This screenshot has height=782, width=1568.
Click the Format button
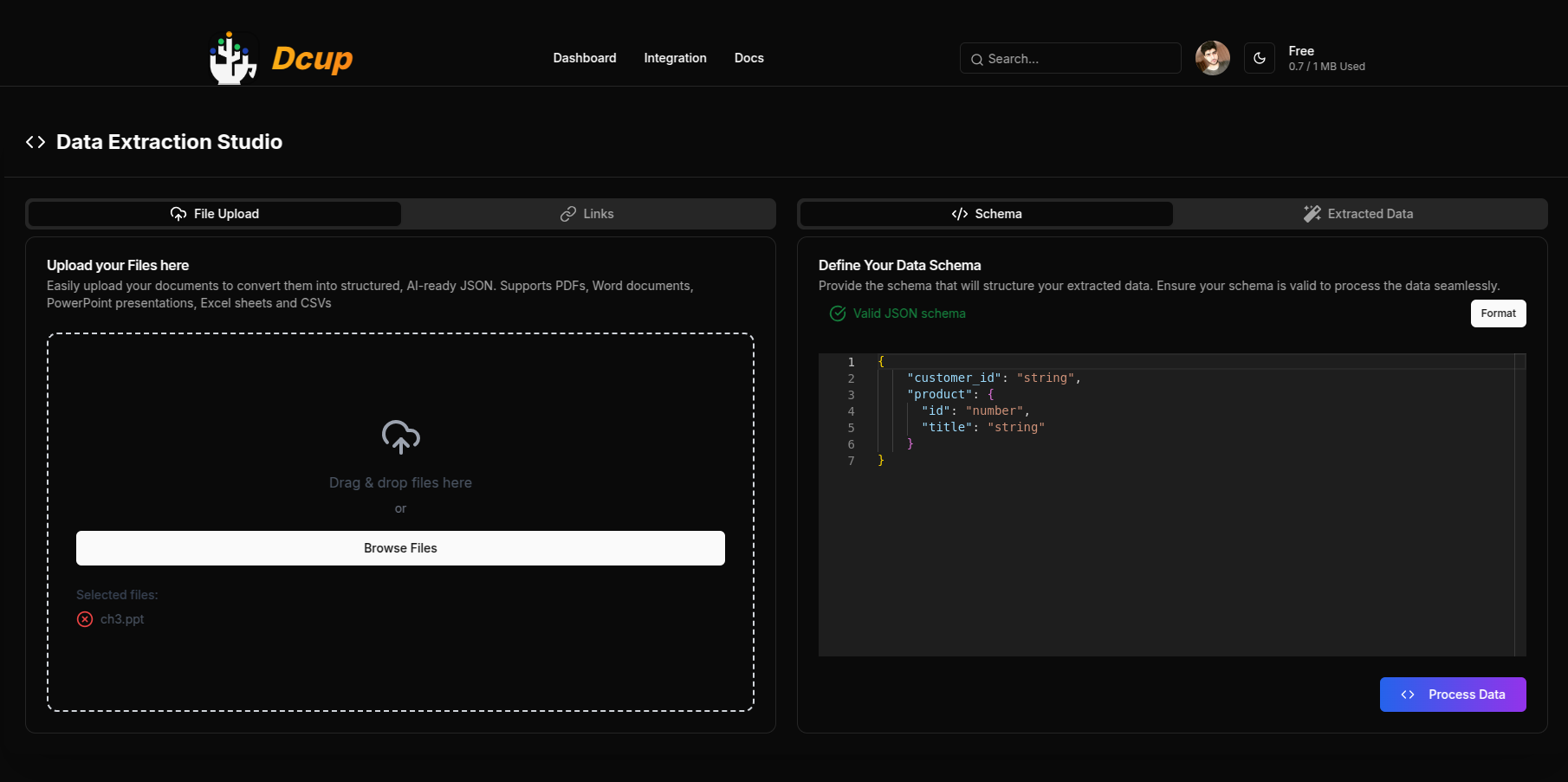click(x=1498, y=313)
